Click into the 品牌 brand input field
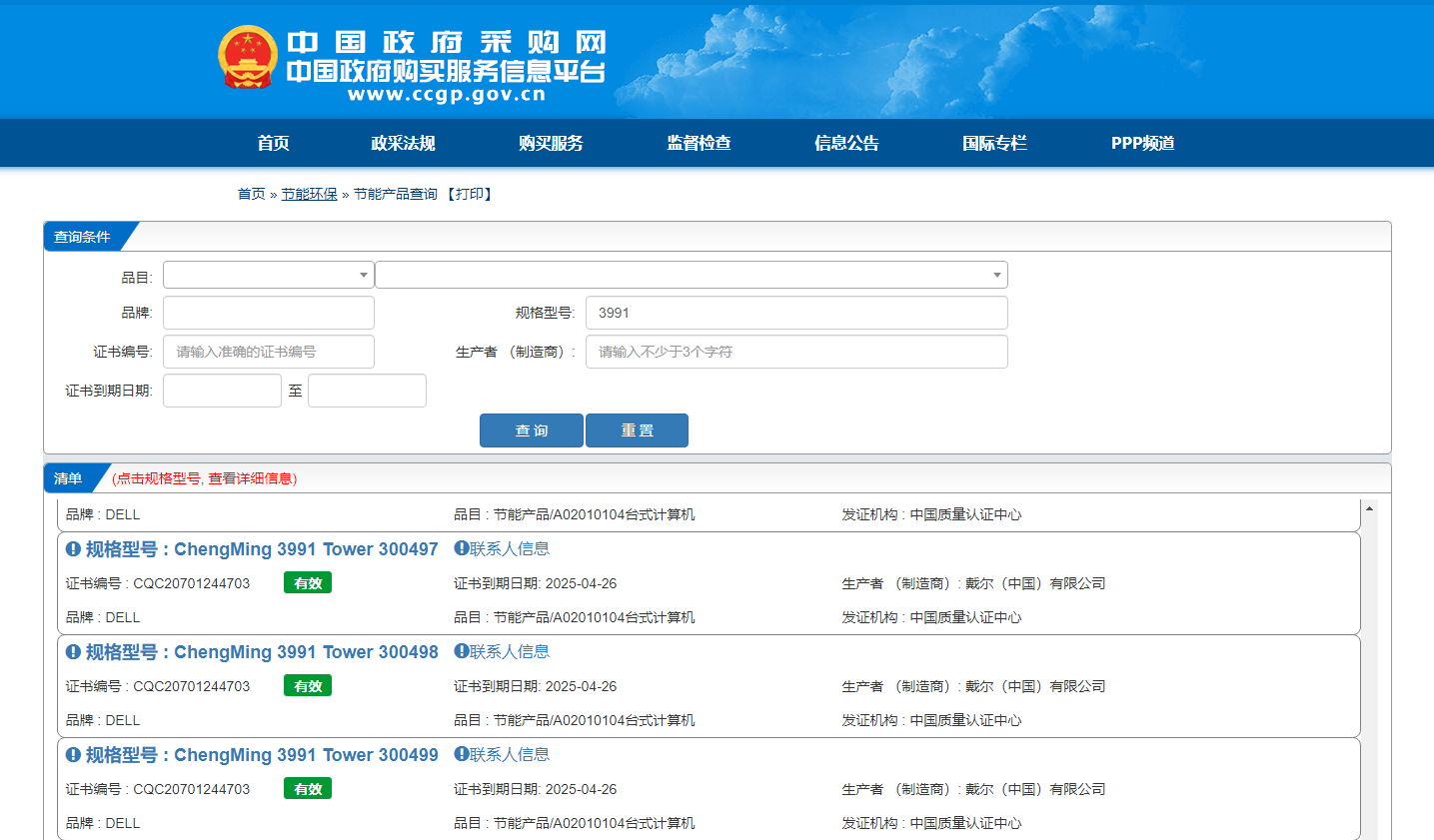Viewport: 1434px width, 840px height. pos(269,313)
